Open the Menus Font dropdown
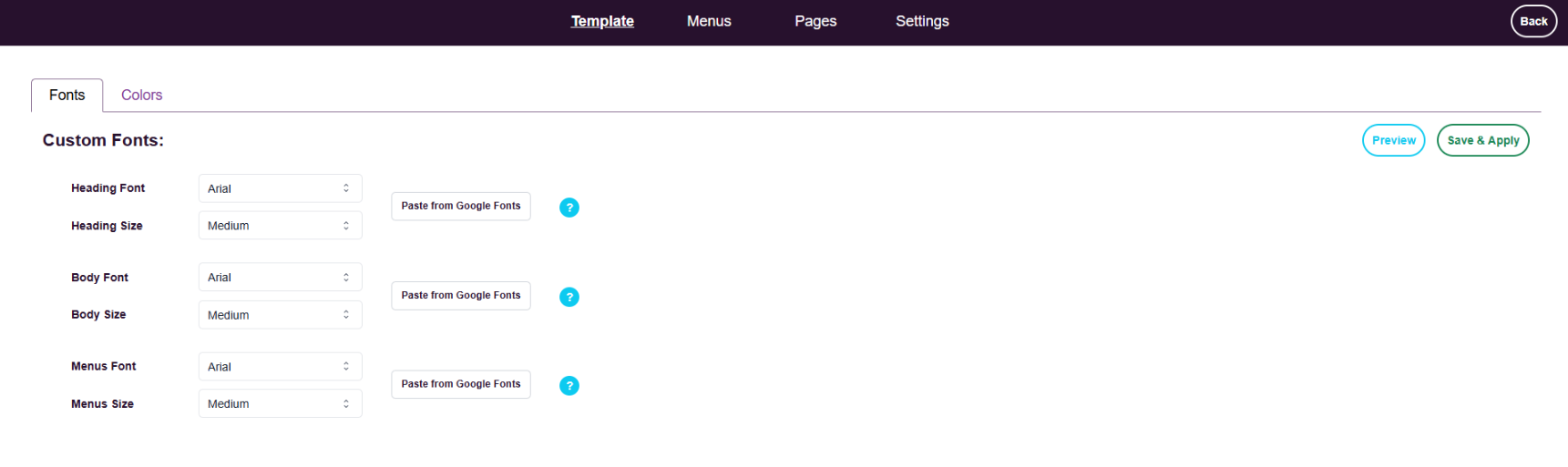 tap(280, 367)
